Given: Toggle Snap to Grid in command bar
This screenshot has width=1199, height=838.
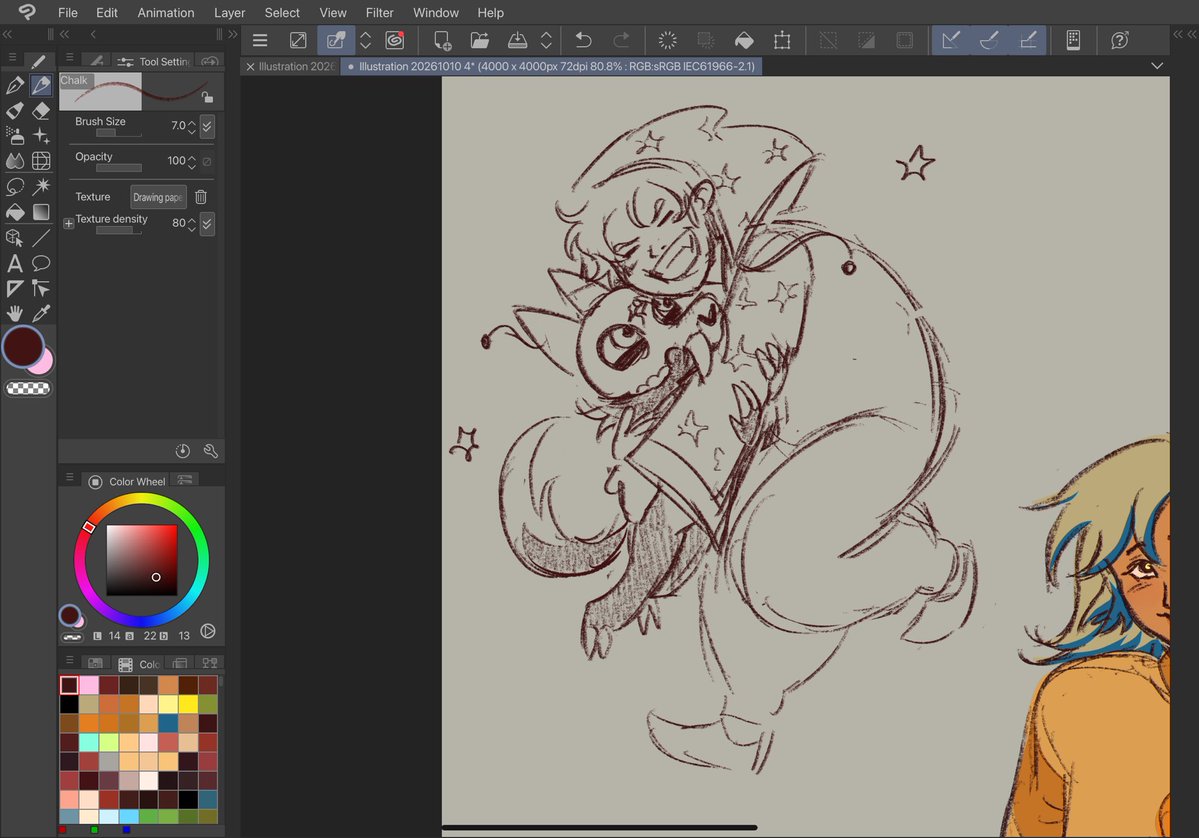Looking at the screenshot, I should [1028, 41].
